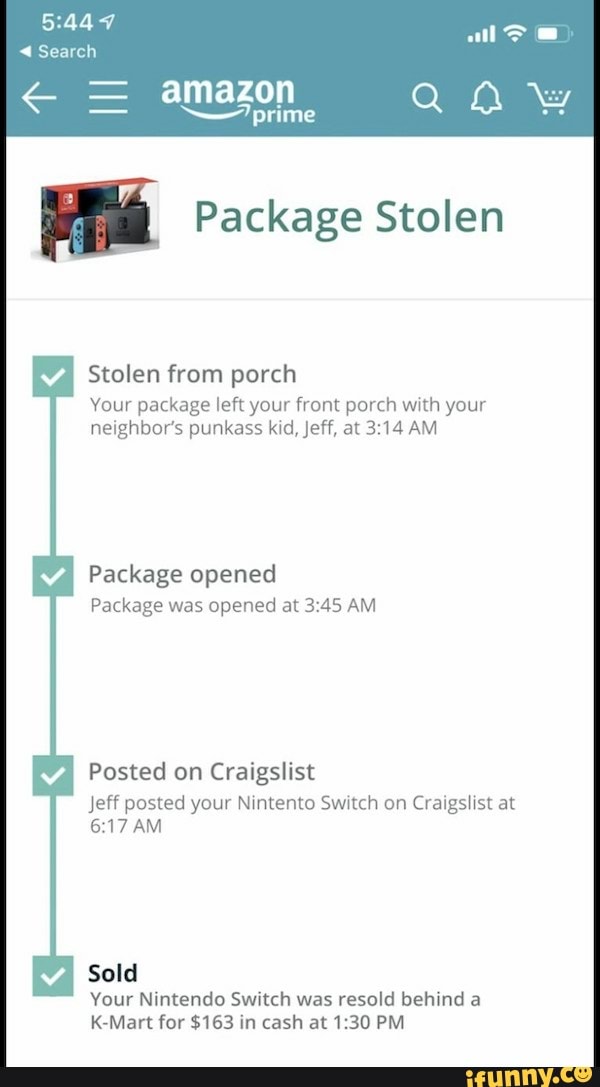
Task: Tap the 'Package opened' checkmark
Action: coord(52,575)
